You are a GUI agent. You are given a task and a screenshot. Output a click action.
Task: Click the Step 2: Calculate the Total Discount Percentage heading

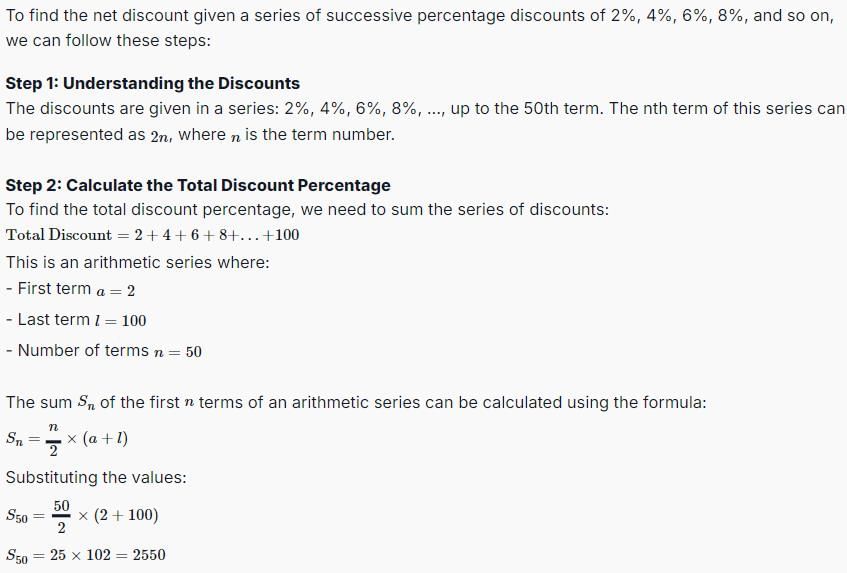coord(198,185)
